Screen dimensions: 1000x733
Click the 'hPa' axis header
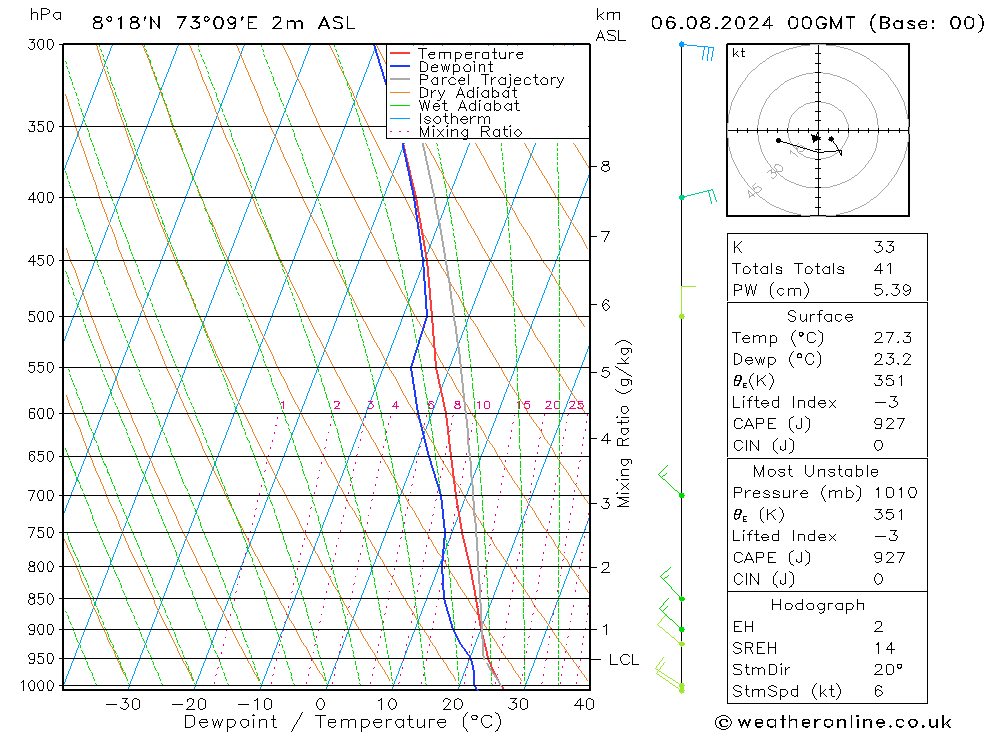[46, 15]
